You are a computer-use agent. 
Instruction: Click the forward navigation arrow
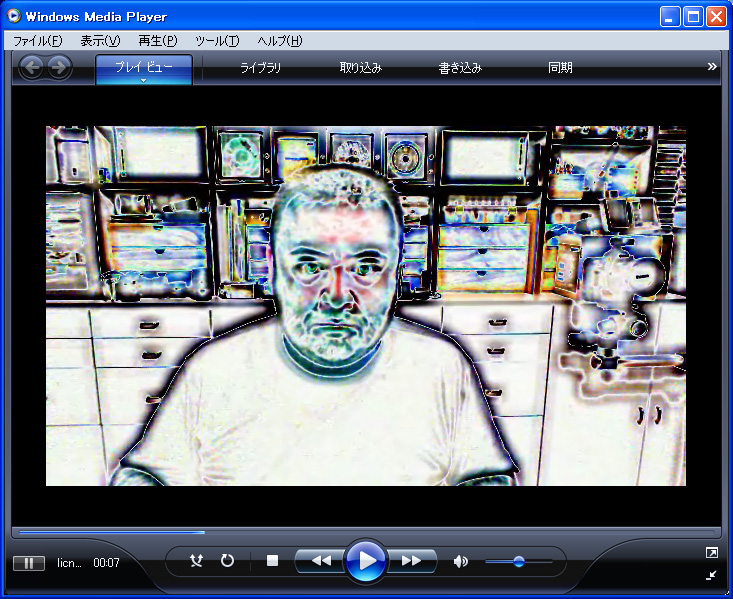coord(59,68)
